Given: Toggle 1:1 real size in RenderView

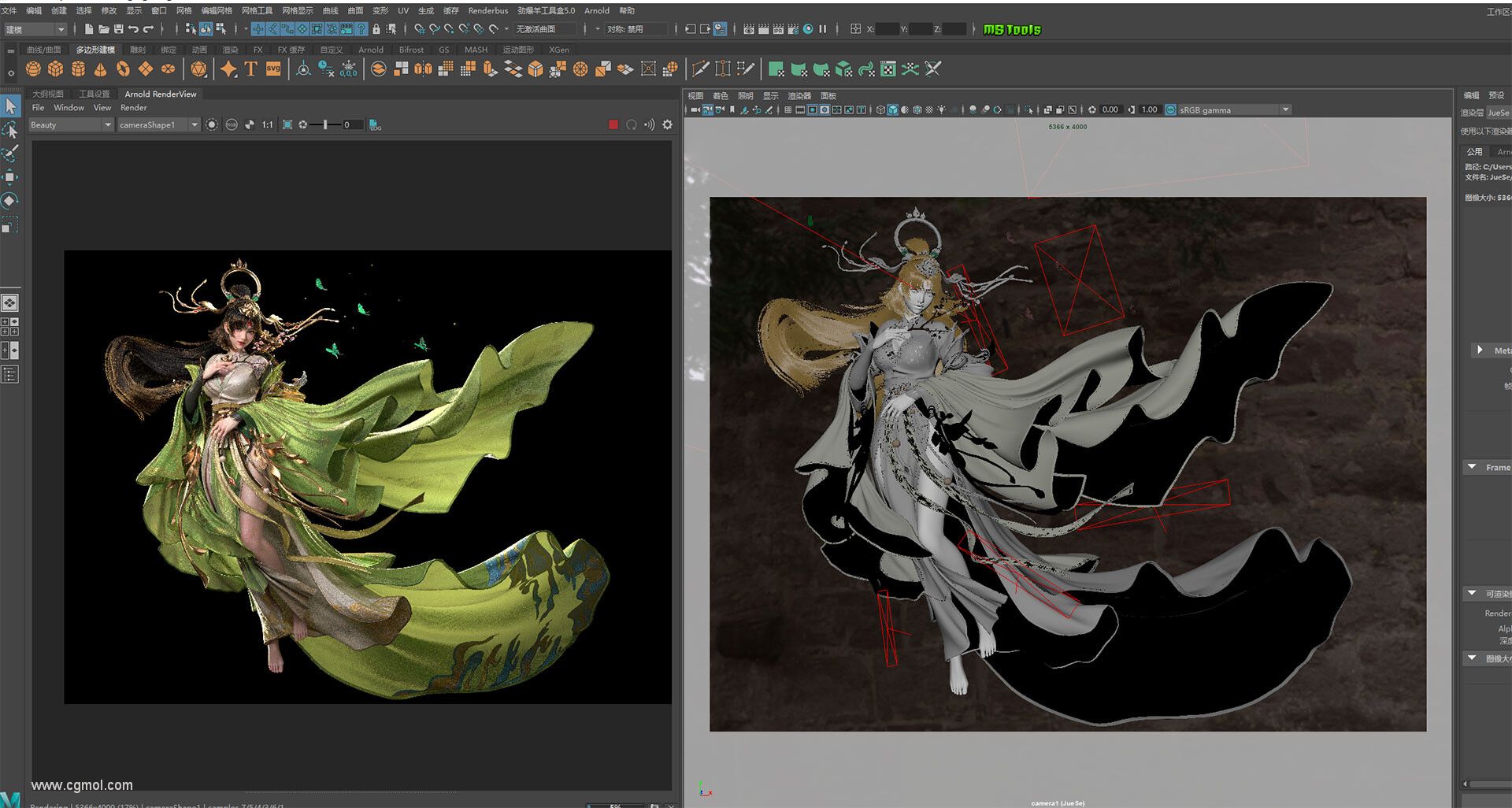Looking at the screenshot, I should pos(268,124).
